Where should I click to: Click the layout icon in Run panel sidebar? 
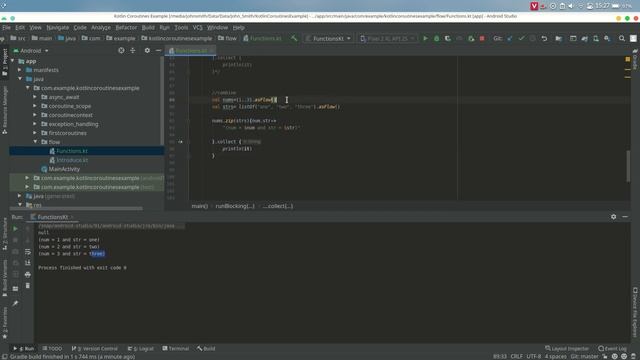click(16, 289)
